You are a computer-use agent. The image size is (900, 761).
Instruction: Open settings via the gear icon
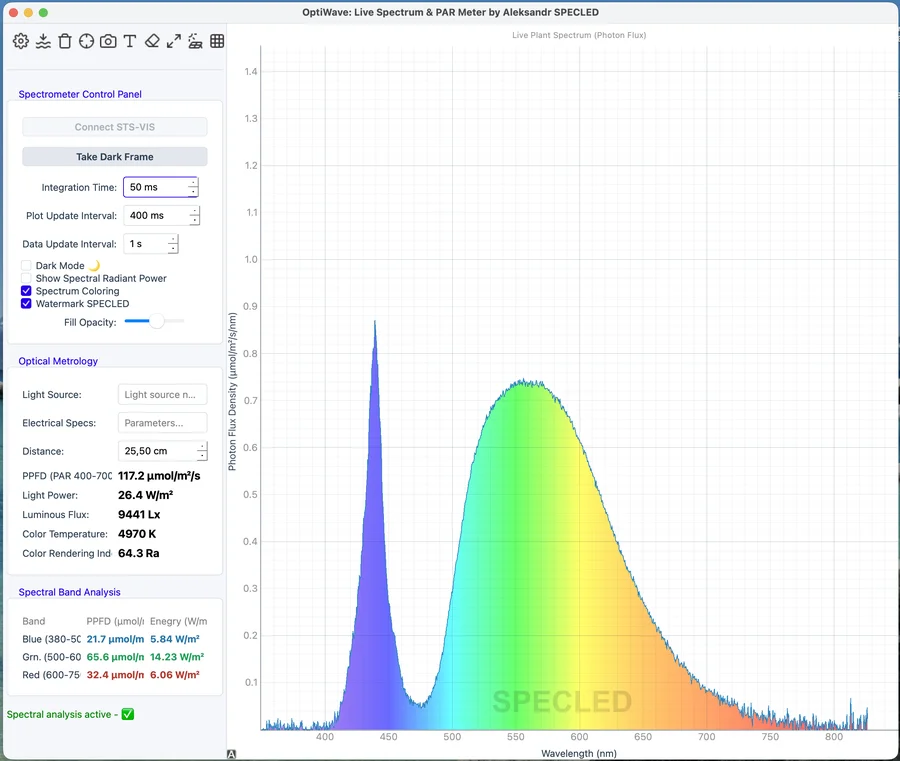pos(21,41)
